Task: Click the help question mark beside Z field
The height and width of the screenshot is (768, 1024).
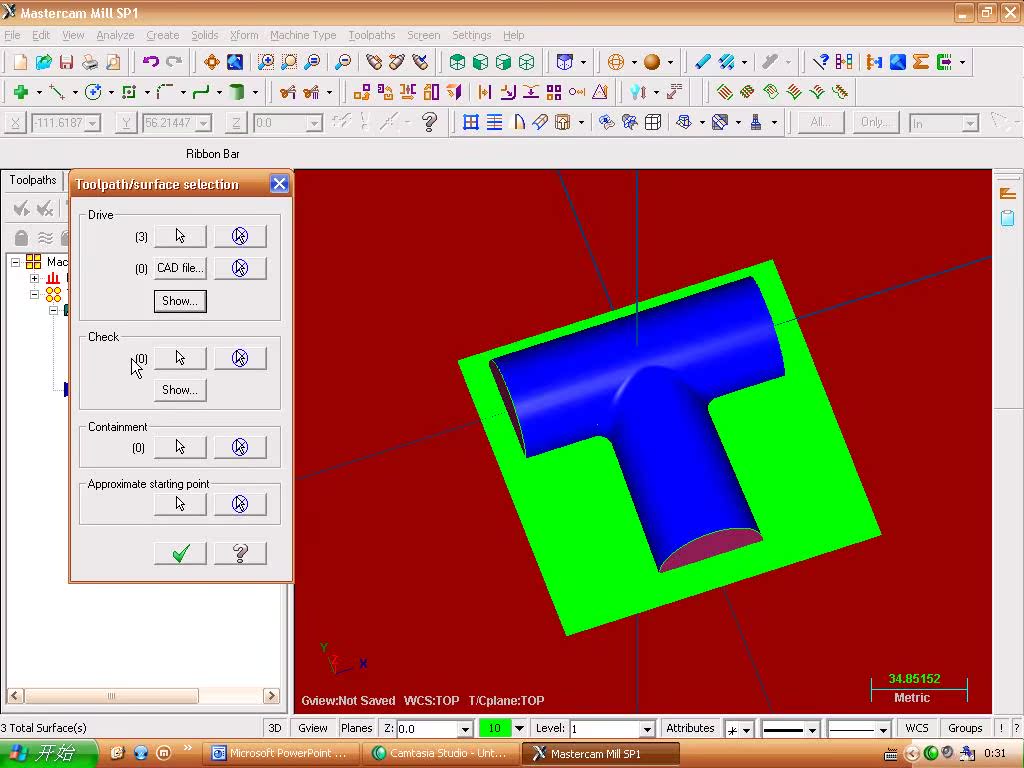Action: click(429, 122)
